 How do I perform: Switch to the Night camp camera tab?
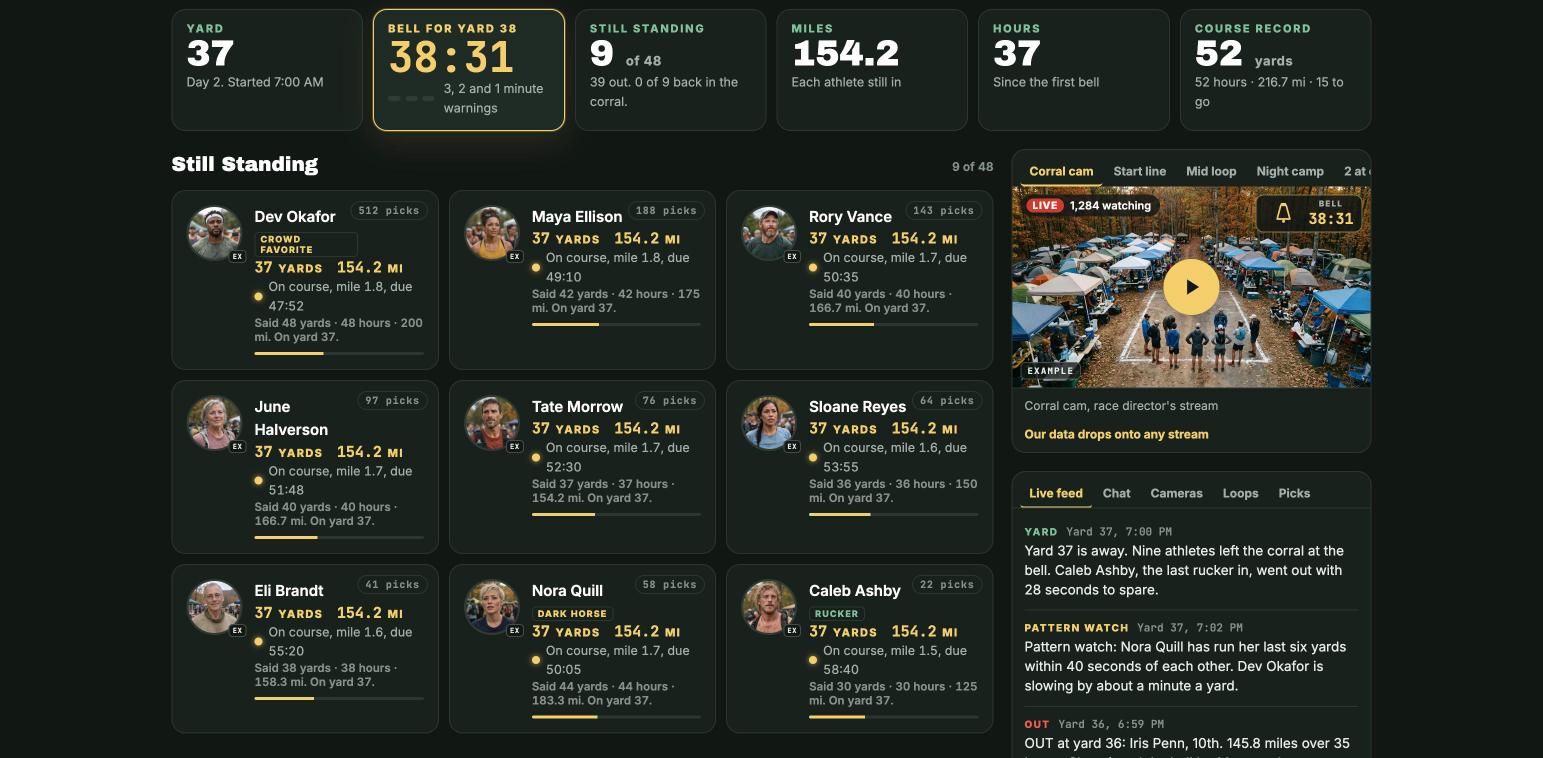[1290, 171]
